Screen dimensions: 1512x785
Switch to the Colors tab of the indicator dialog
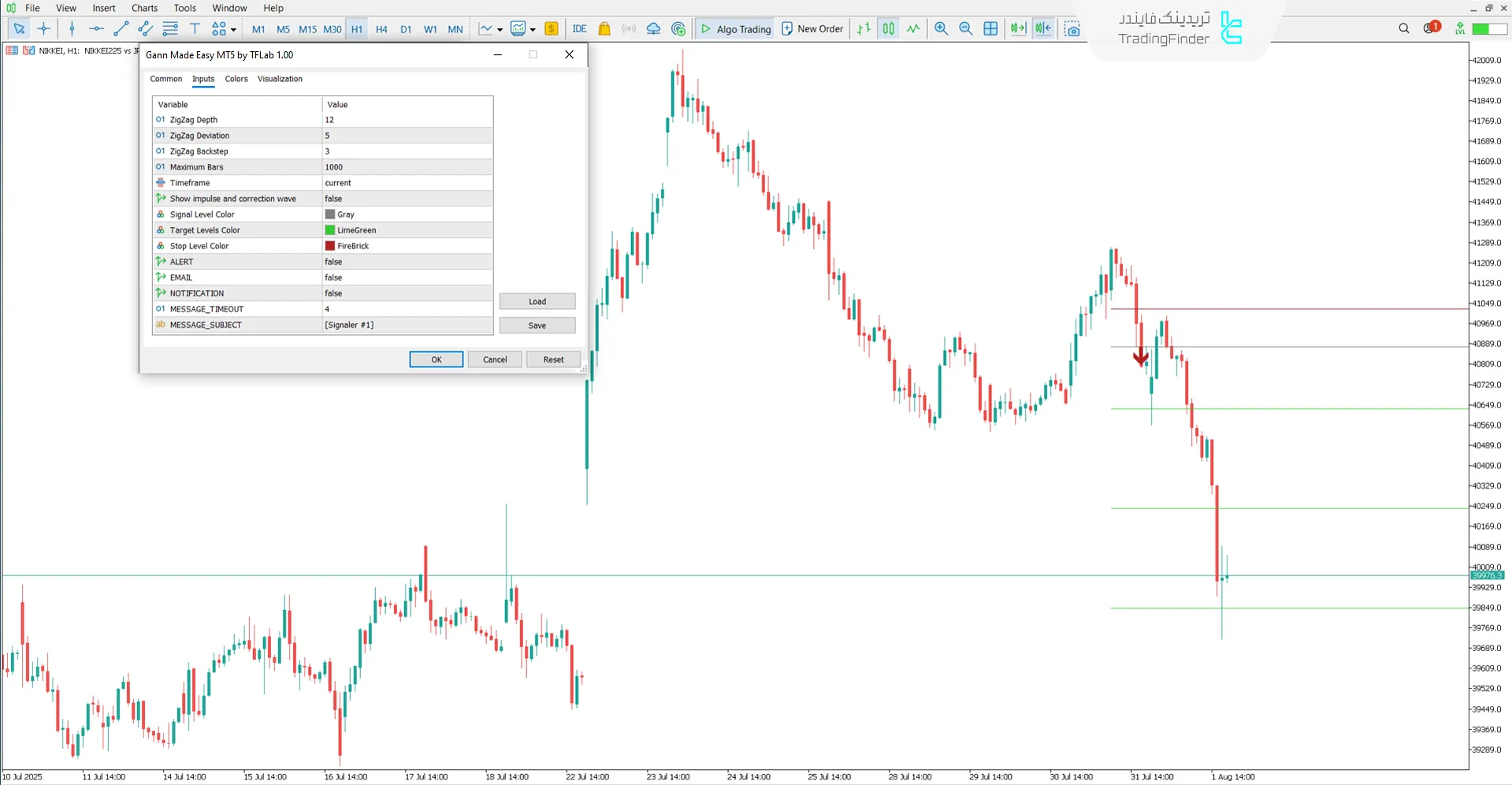tap(236, 79)
